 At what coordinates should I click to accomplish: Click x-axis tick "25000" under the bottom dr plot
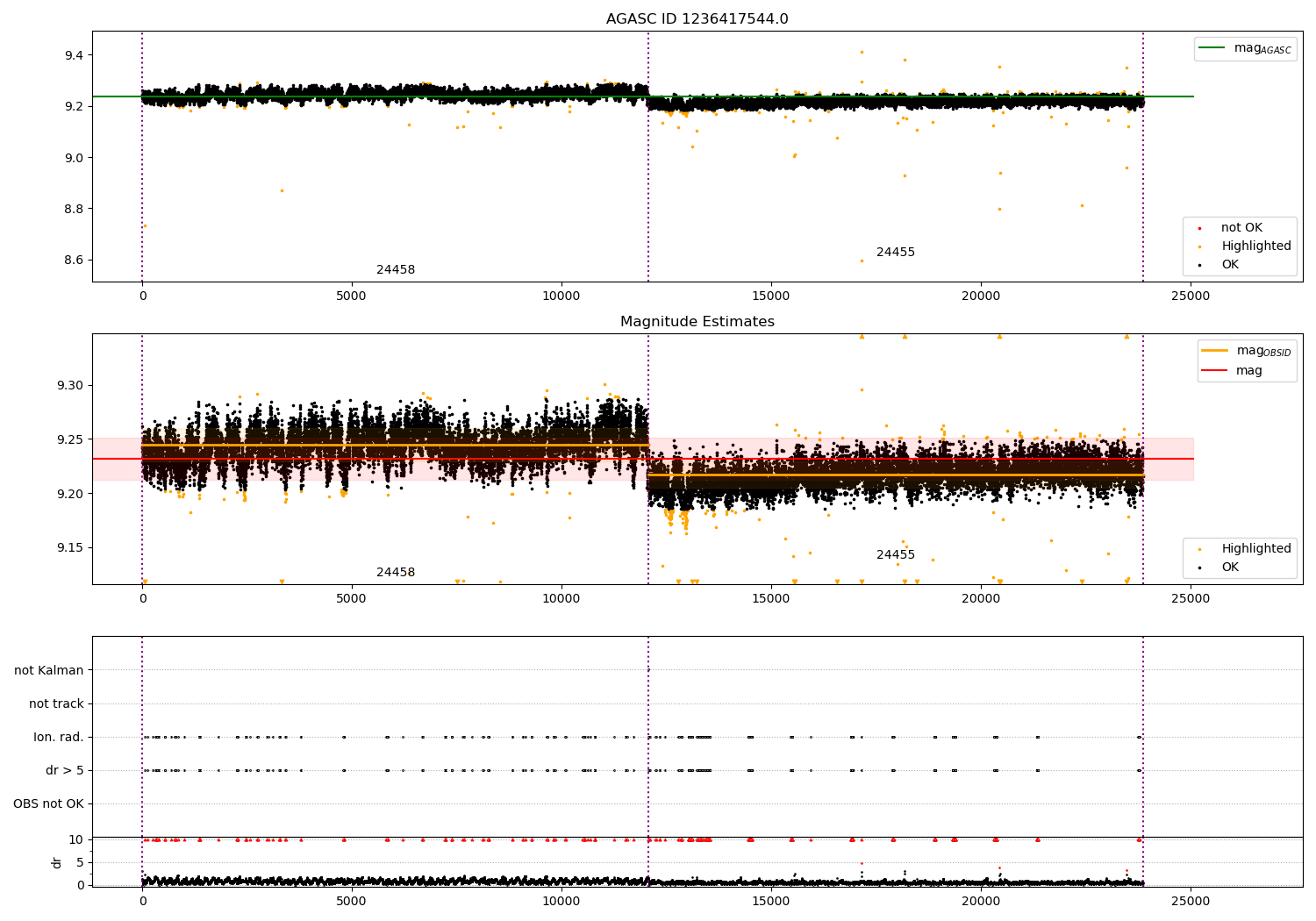point(1190,902)
